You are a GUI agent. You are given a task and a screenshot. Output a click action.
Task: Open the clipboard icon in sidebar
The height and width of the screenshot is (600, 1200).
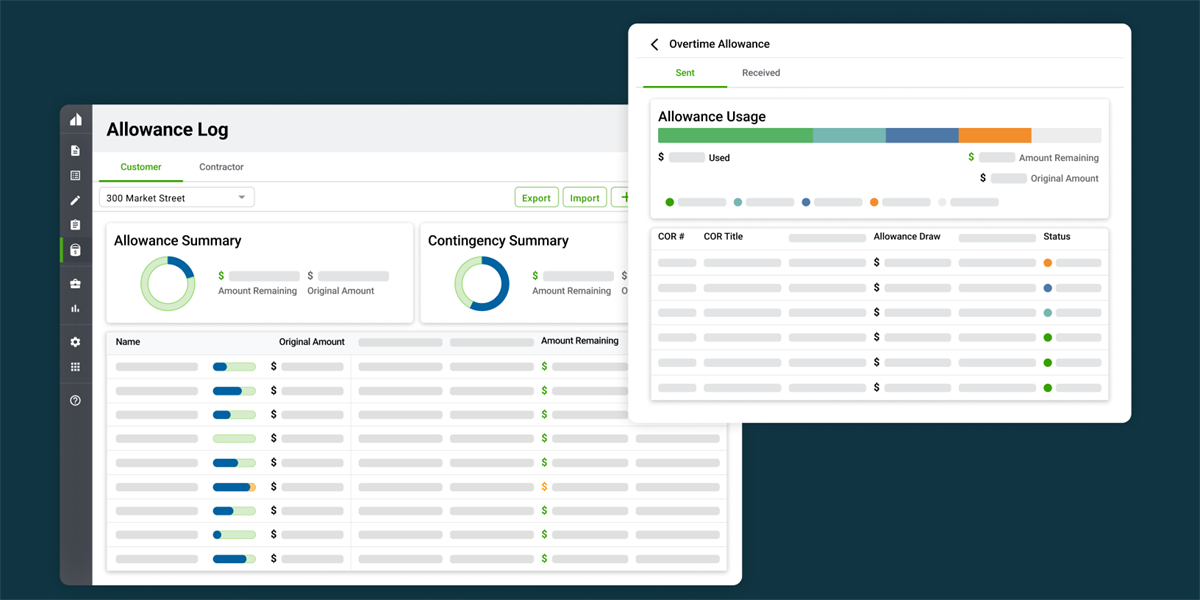(x=76, y=226)
